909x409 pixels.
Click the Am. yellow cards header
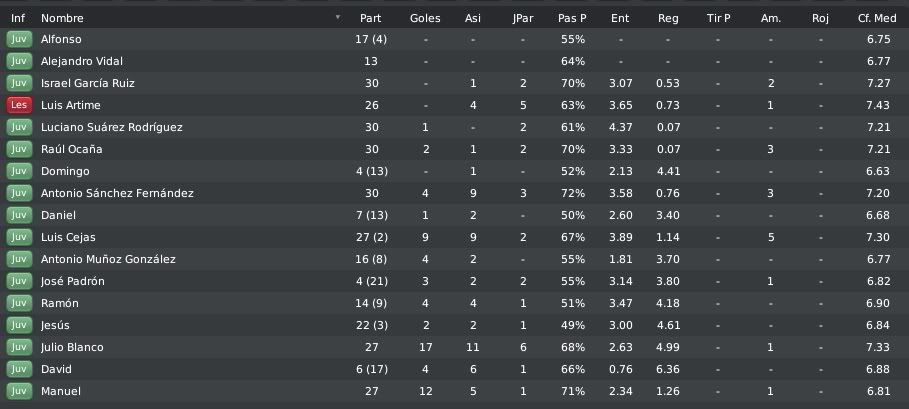click(x=770, y=18)
